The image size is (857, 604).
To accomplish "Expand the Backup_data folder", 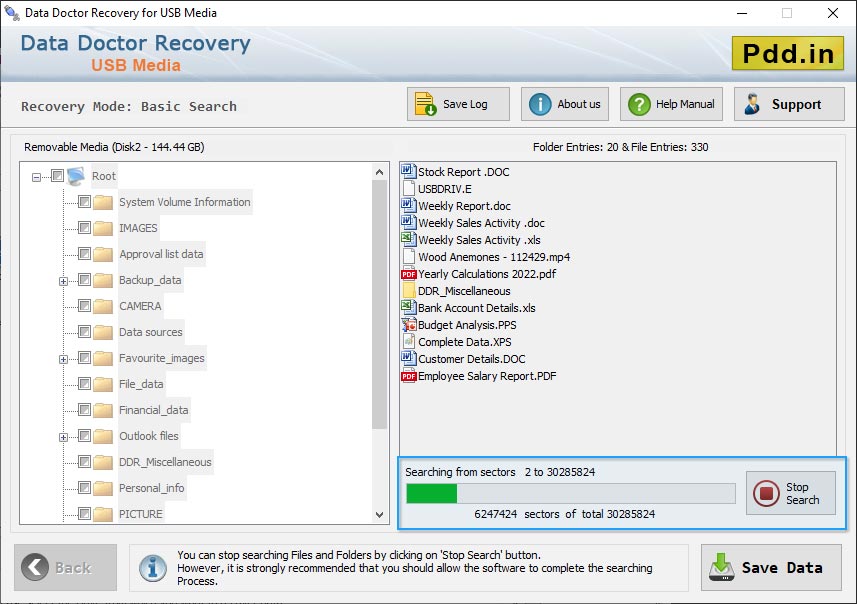I will click(x=63, y=282).
